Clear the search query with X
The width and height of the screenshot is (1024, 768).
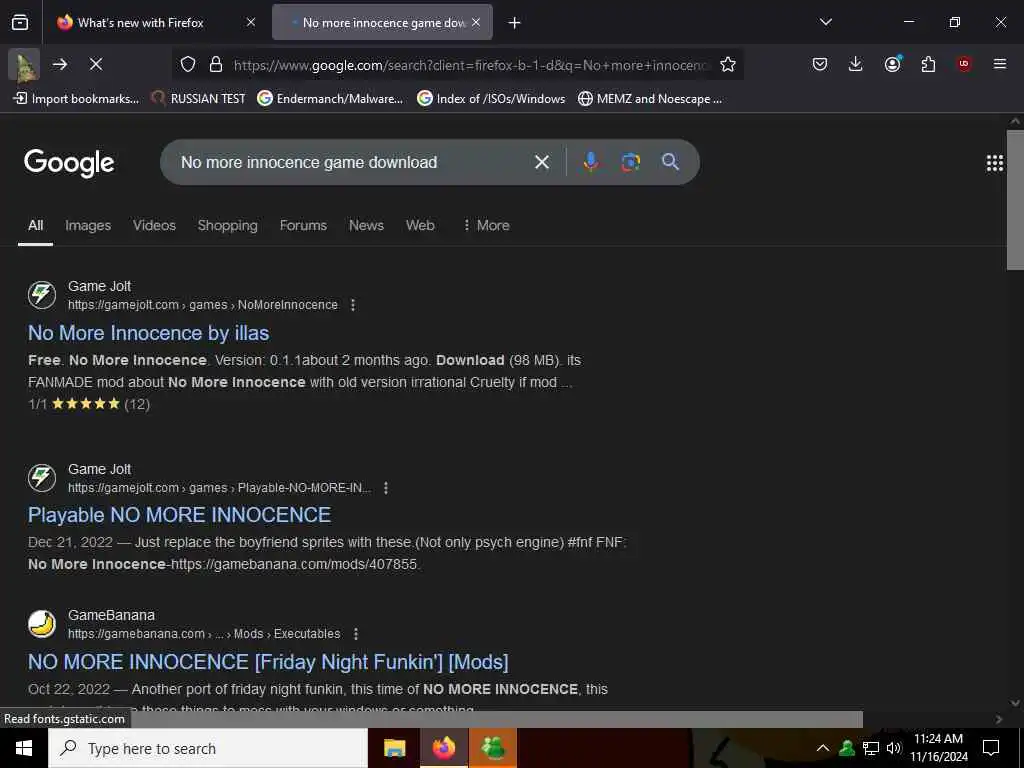point(542,162)
